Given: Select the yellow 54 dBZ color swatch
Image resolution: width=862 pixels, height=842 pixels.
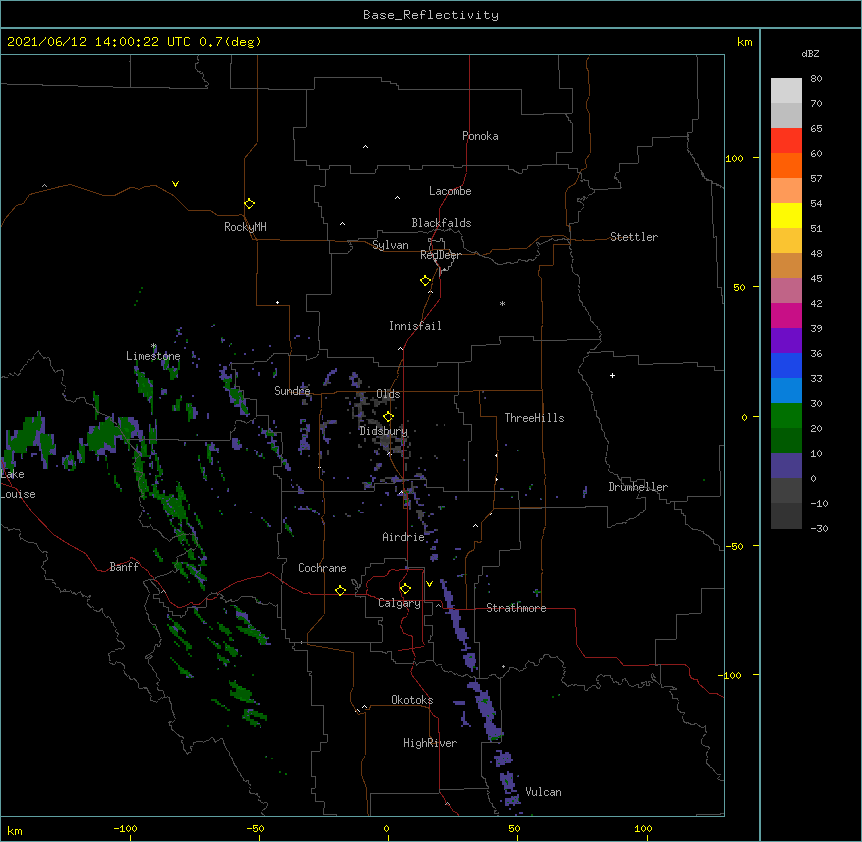Looking at the screenshot, I should [786, 215].
